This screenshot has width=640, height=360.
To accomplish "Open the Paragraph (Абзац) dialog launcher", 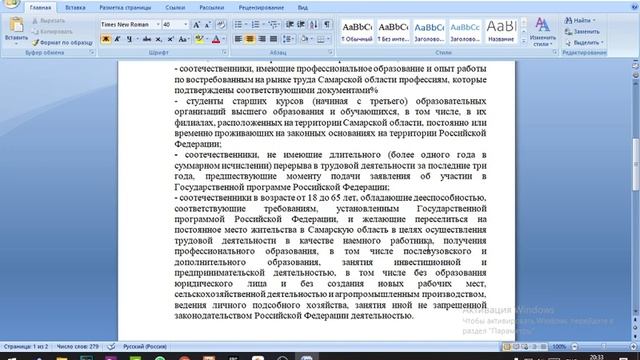I will [x=331, y=53].
